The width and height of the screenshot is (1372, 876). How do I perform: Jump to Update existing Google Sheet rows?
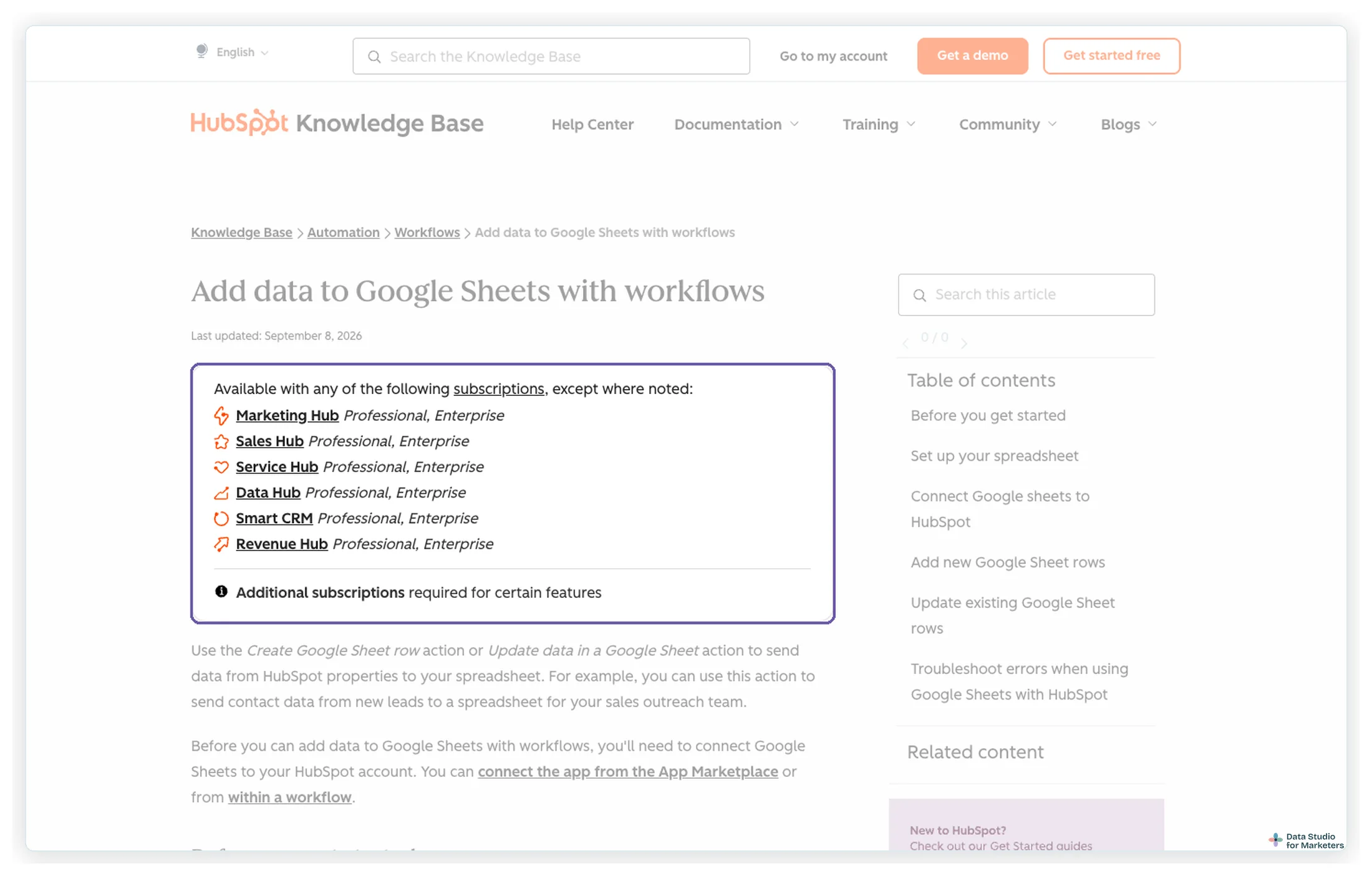pyautogui.click(x=1012, y=615)
